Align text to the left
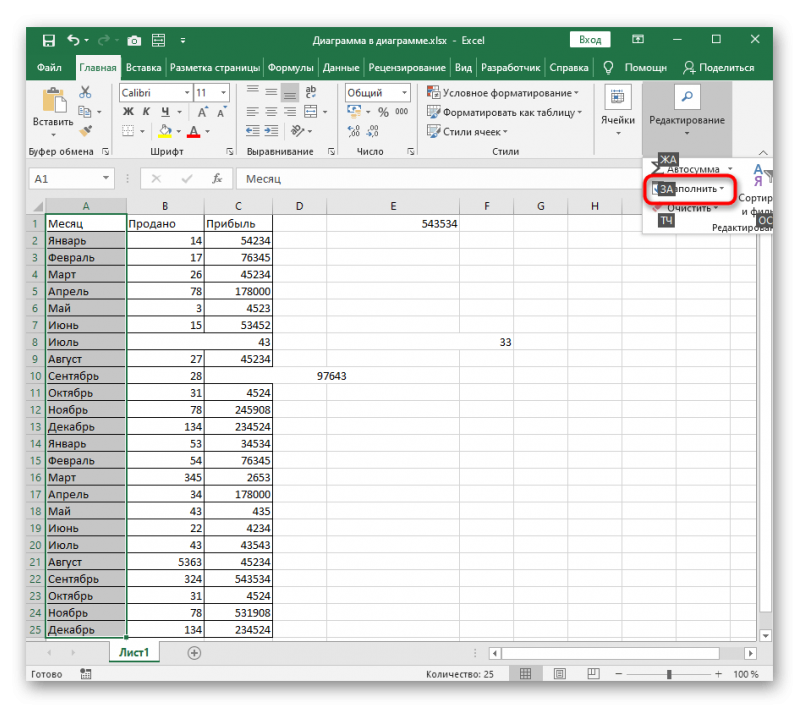 pos(252,111)
